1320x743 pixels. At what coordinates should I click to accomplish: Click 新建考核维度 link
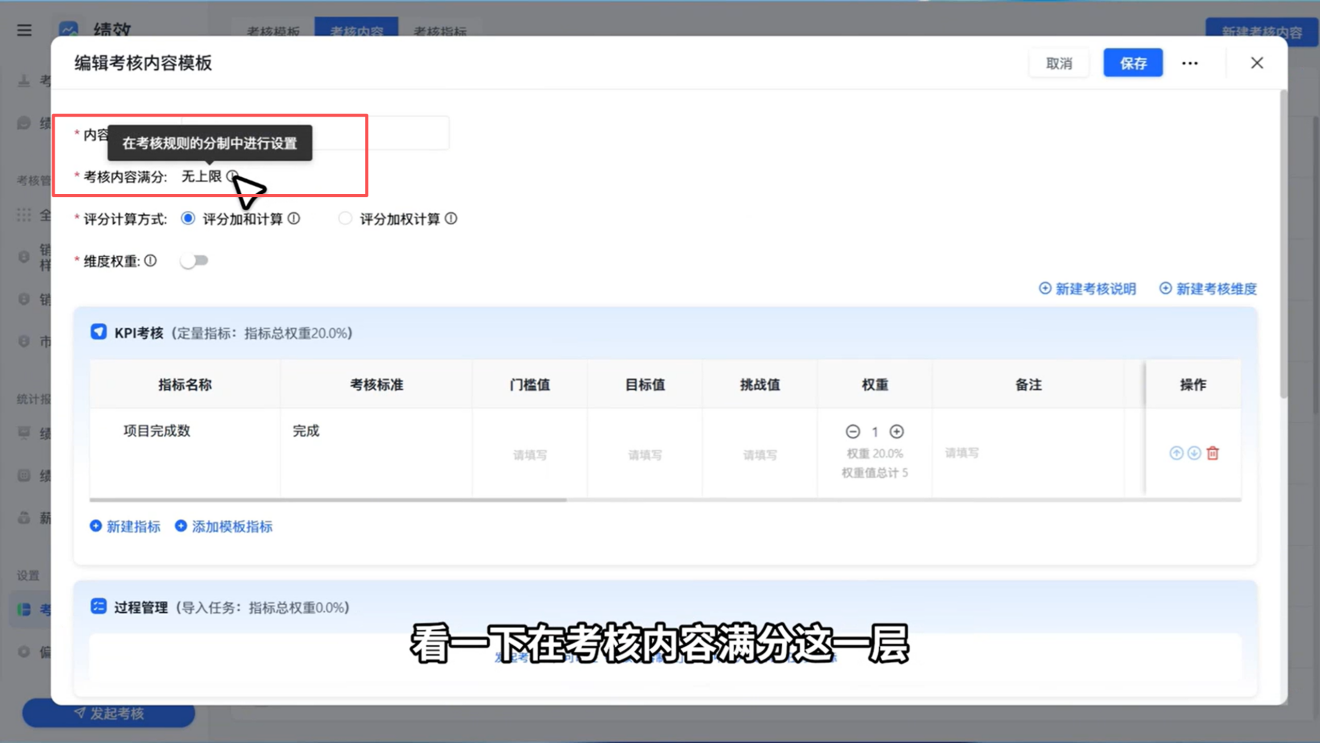1208,289
